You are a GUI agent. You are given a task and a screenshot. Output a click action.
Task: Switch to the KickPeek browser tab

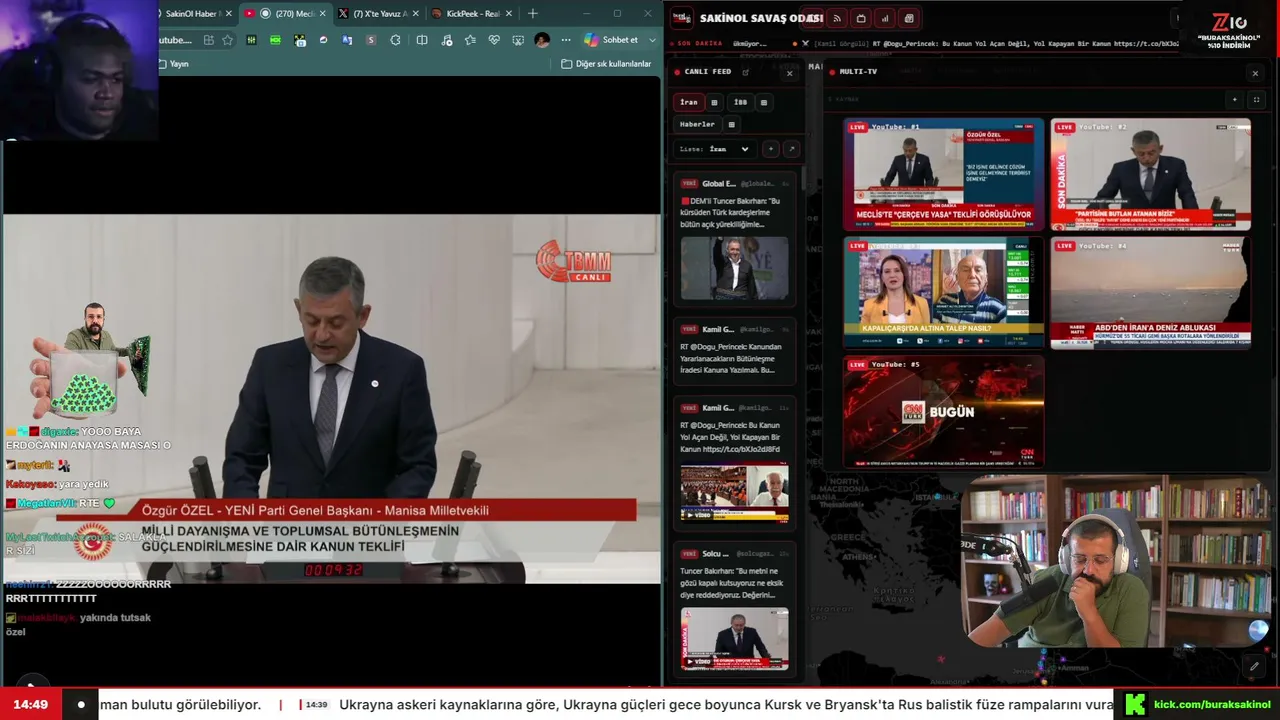[x=473, y=14]
